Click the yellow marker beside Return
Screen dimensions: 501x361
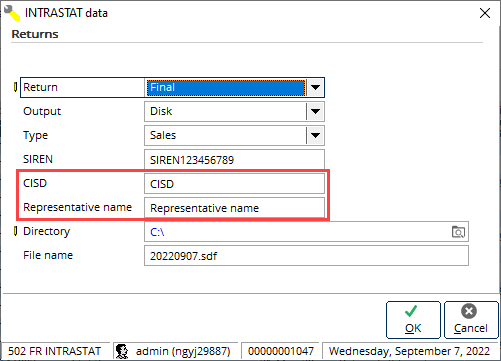tap(15, 87)
